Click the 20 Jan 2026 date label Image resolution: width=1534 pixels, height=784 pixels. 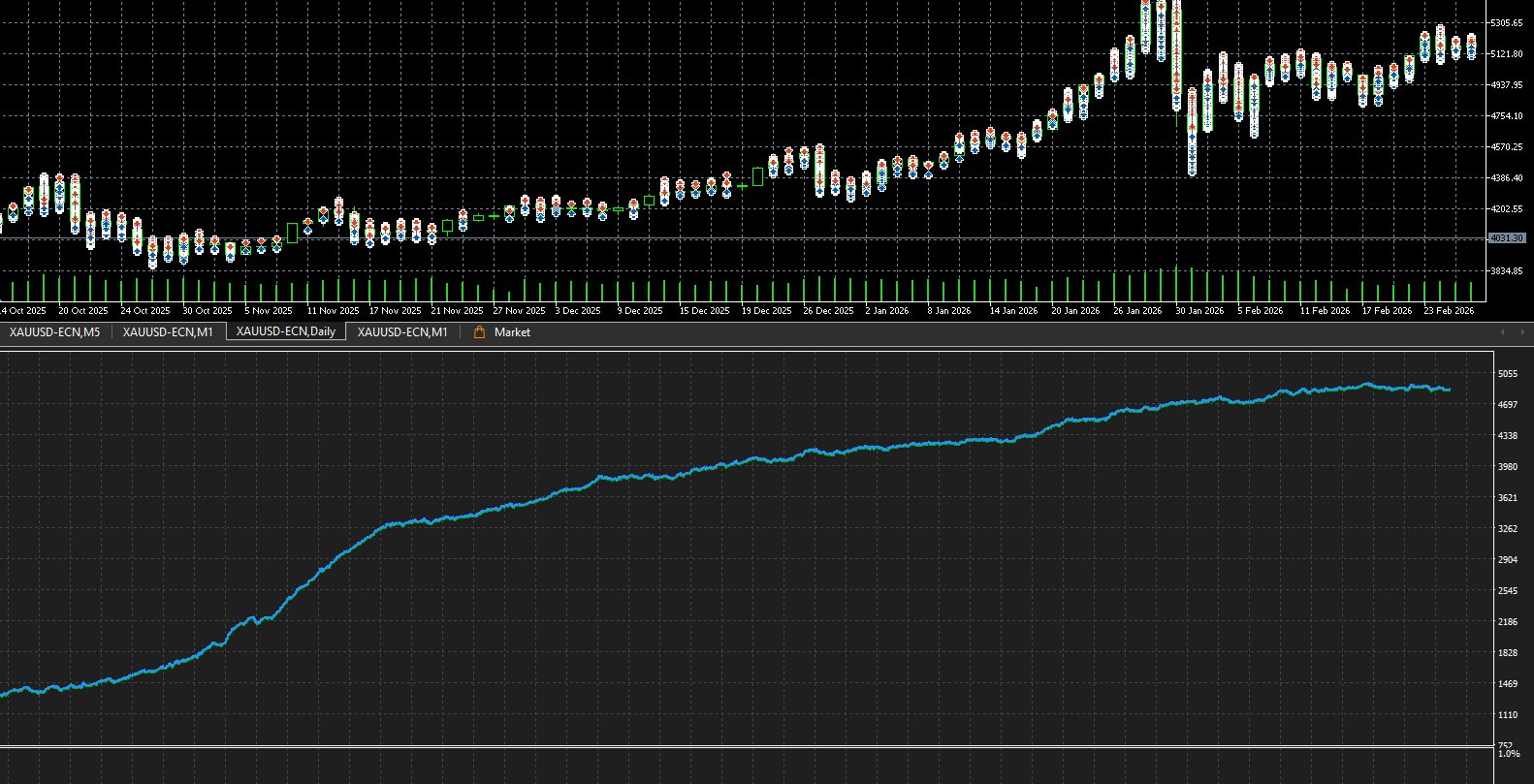[x=1075, y=311]
